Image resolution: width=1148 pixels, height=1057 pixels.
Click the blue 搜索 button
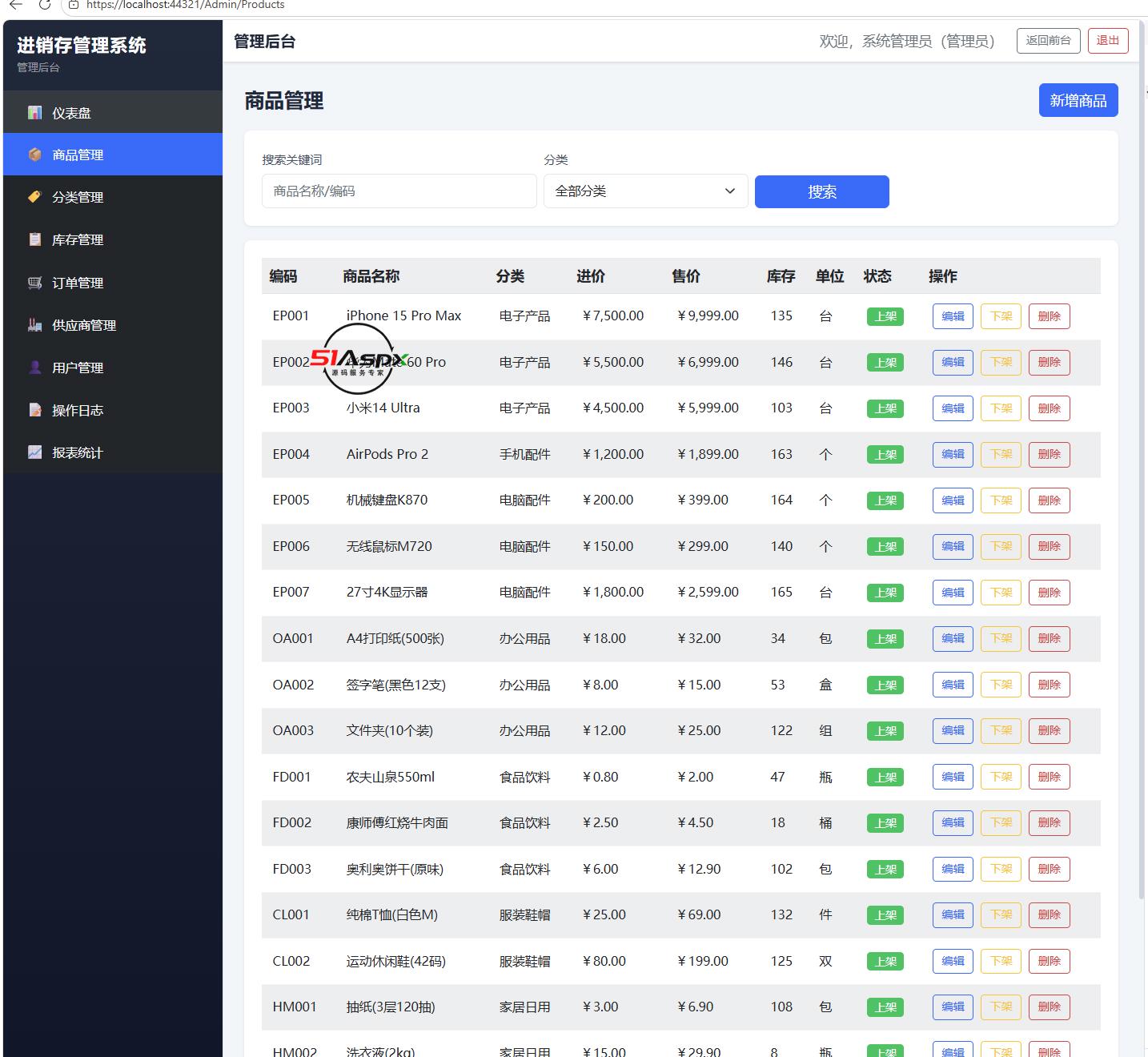[x=821, y=191]
